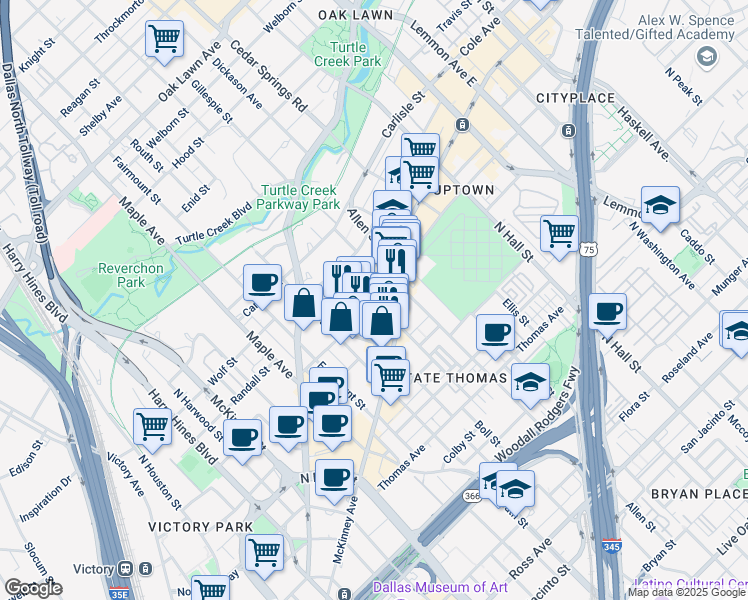Select the coffee cup marker near Maple Ave and Cedar Springs

tap(262, 283)
